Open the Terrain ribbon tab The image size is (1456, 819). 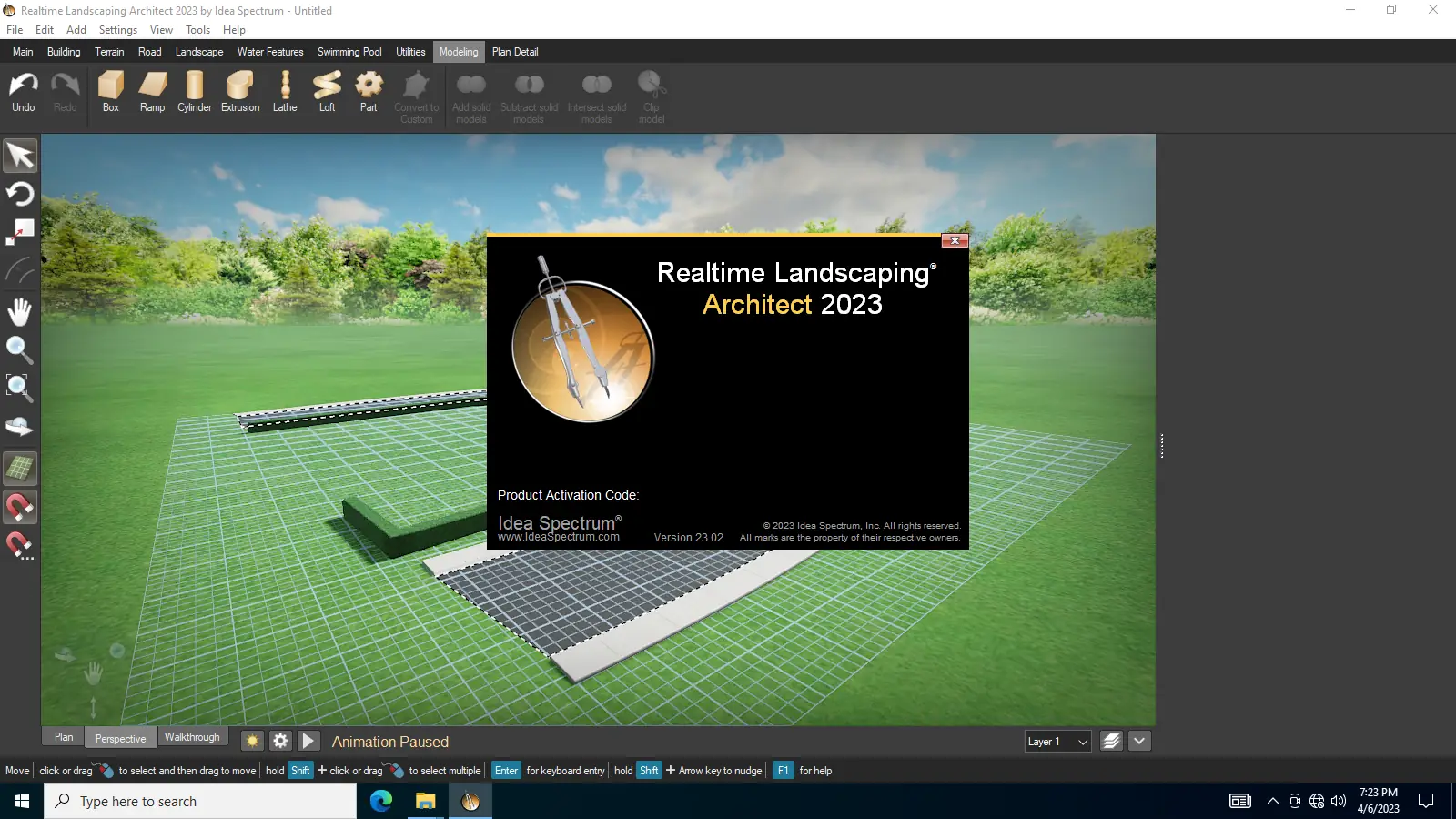[109, 52]
